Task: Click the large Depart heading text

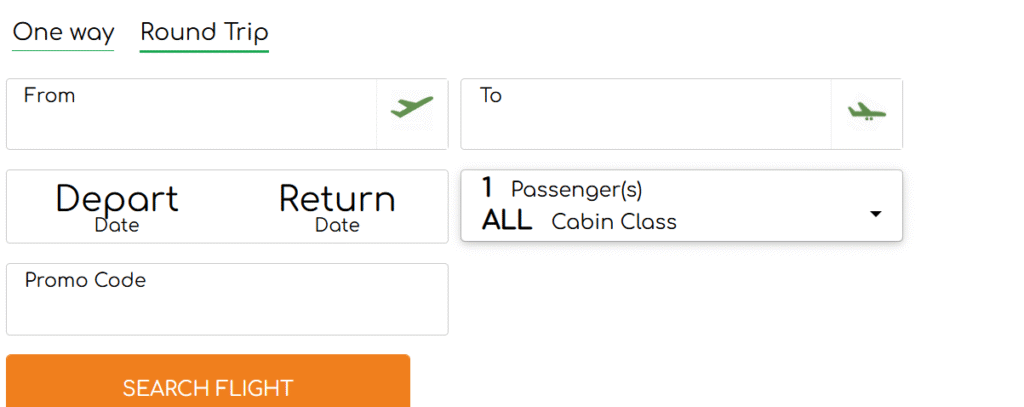Action: click(x=117, y=198)
